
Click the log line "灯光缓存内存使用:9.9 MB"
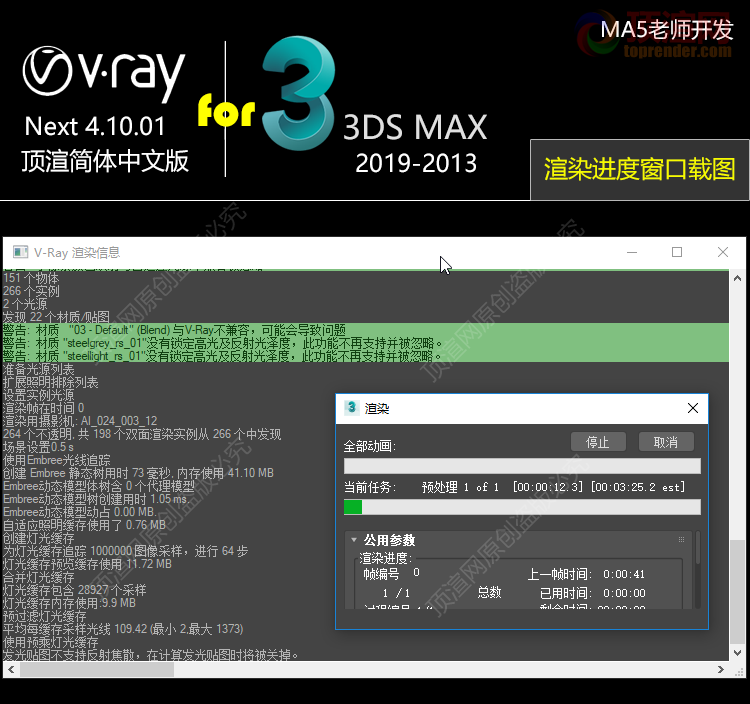pyautogui.click(x=69, y=603)
